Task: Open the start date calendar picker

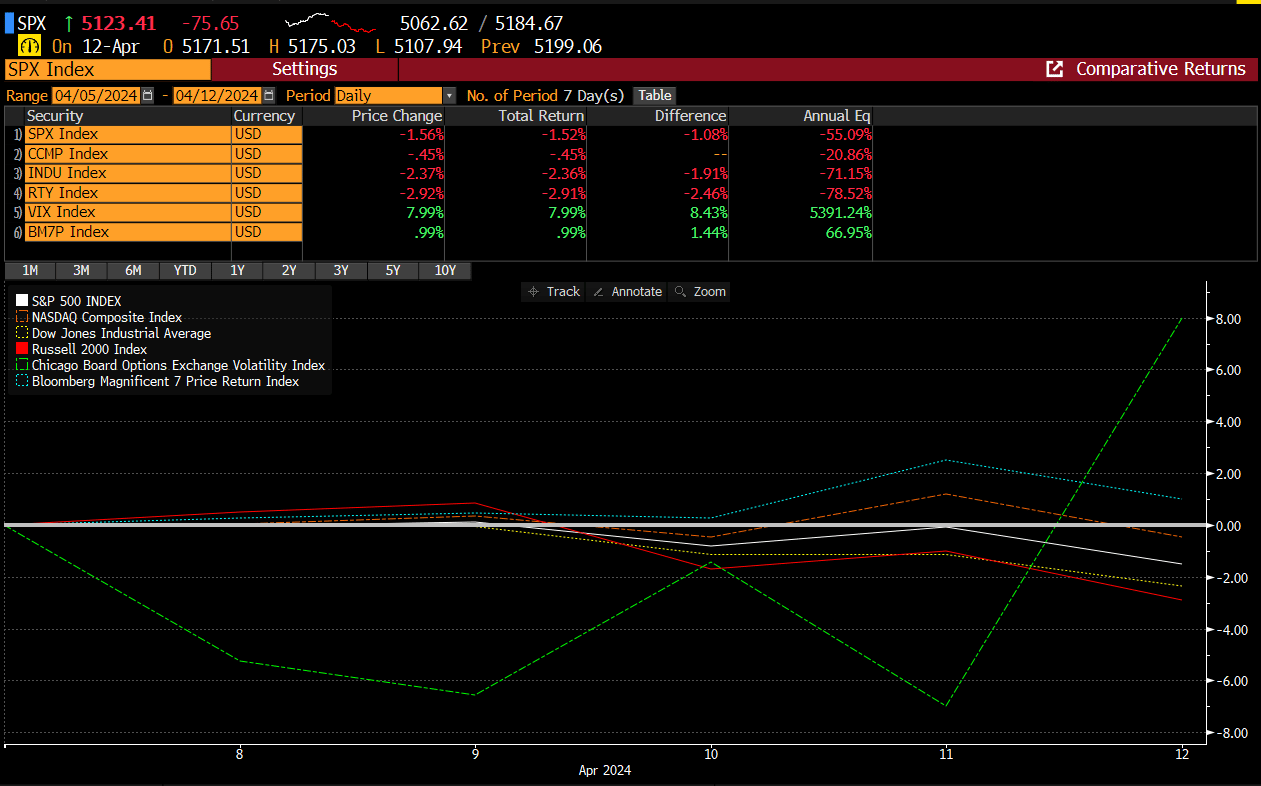Action: point(148,95)
